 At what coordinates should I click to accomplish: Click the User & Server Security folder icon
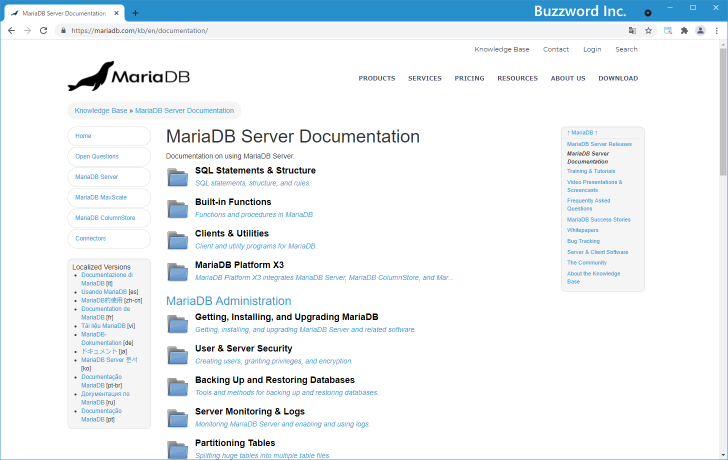178,355
